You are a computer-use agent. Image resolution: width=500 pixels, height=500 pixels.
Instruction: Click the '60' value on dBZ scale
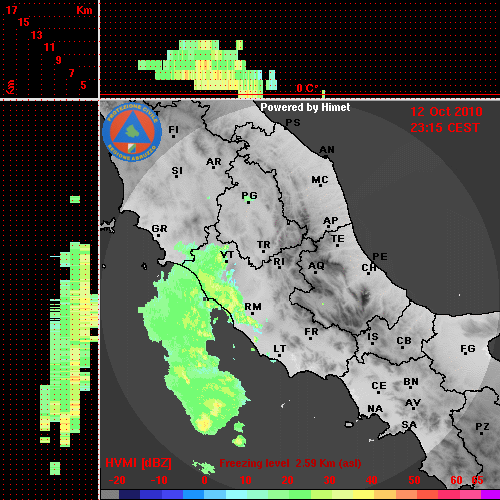[456, 480]
